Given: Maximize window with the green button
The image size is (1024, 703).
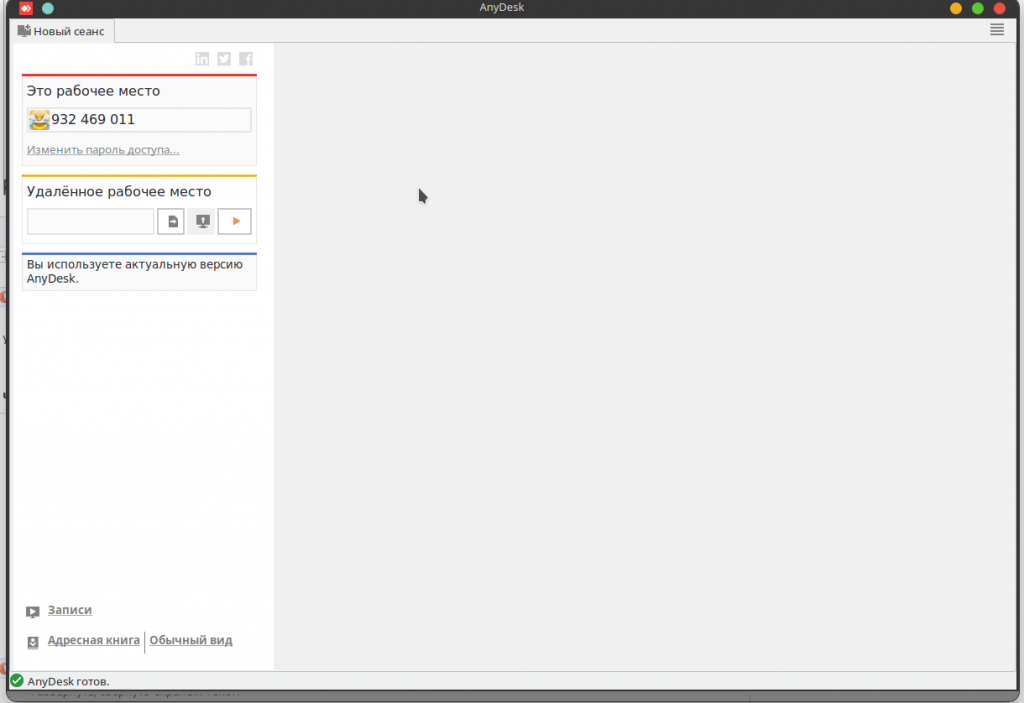Looking at the screenshot, I should coord(978,8).
